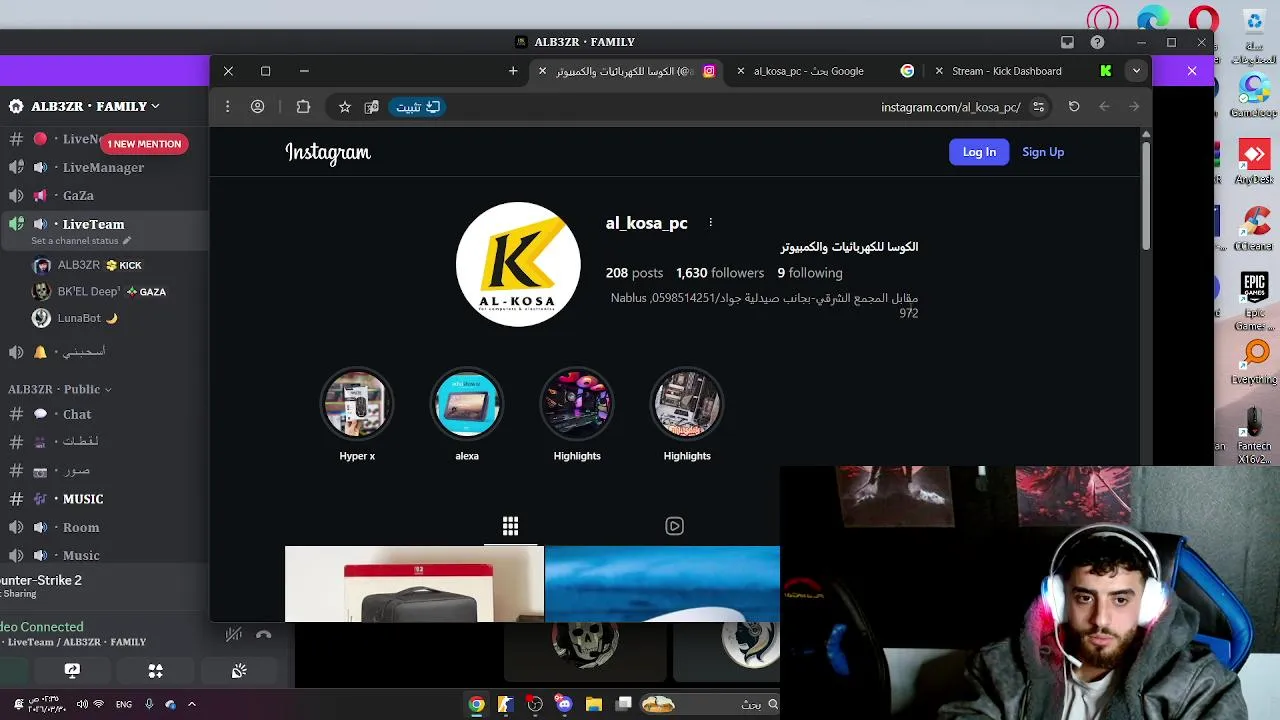Switch the ENG input language indicator
The image size is (1280, 720).
[124, 704]
